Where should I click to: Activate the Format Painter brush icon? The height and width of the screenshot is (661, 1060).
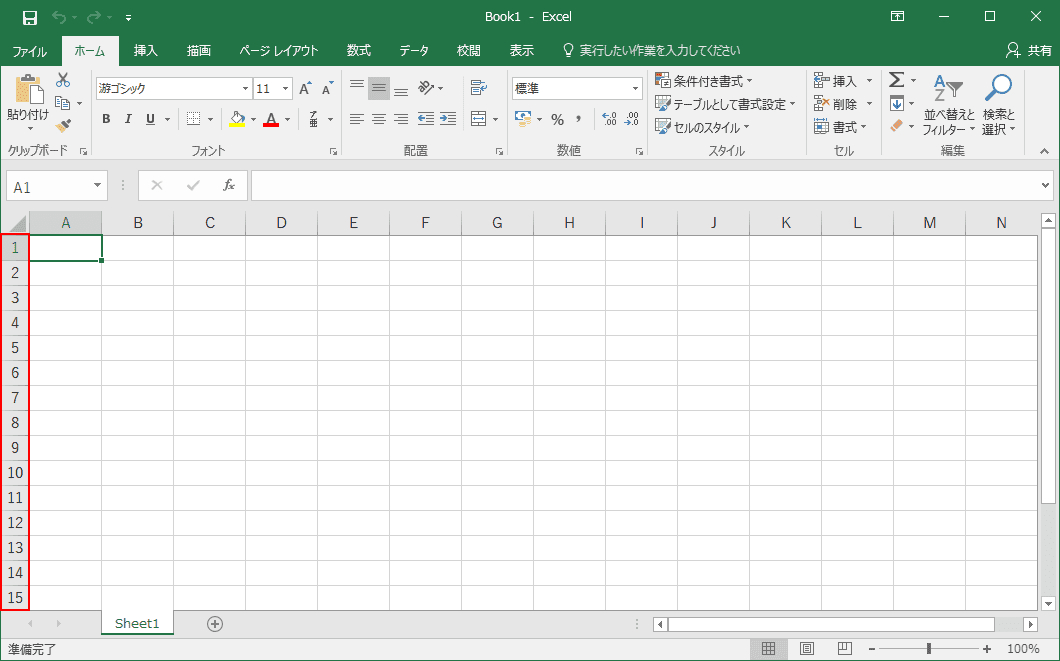63,126
